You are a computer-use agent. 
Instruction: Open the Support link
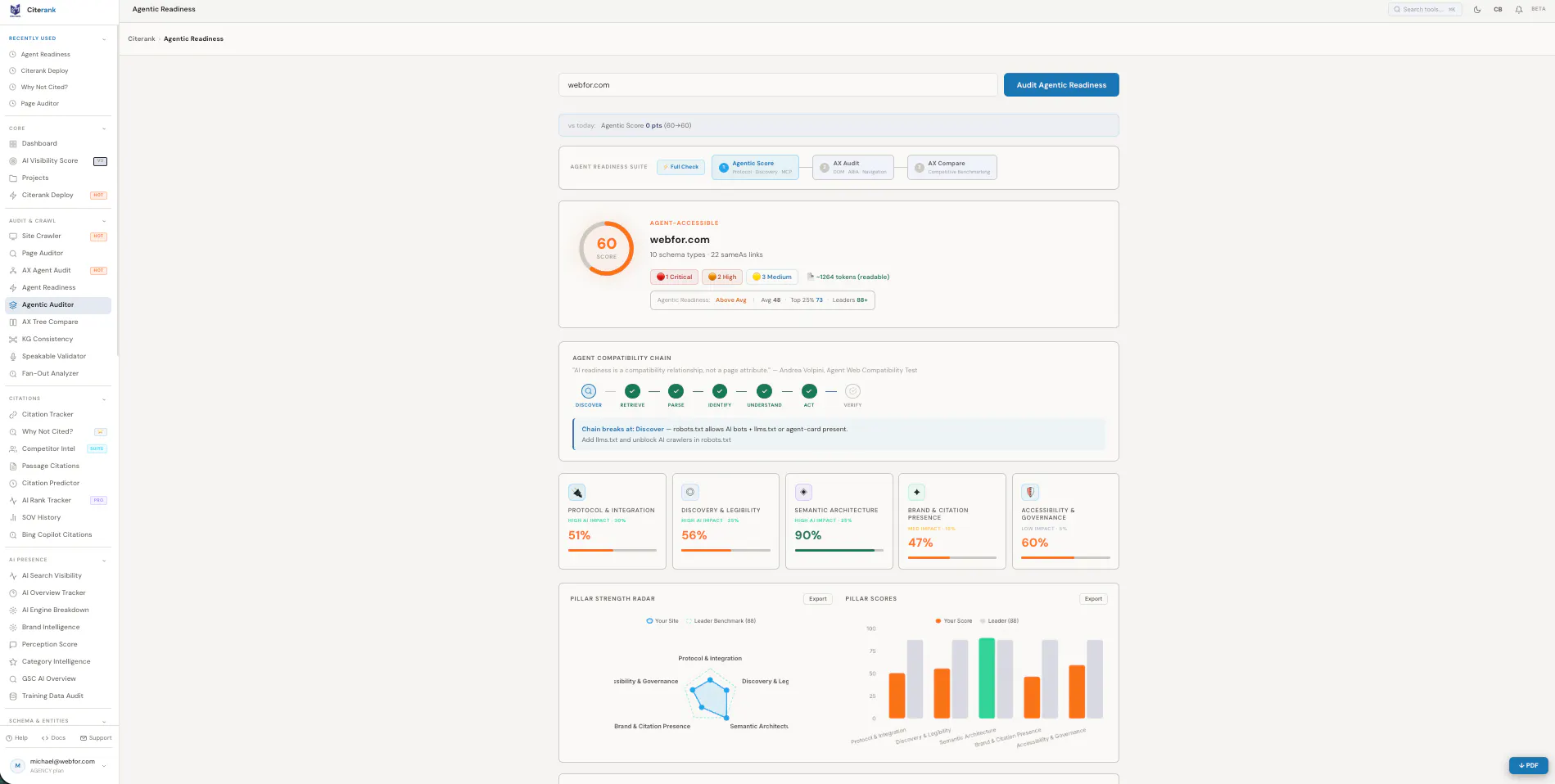coord(96,738)
